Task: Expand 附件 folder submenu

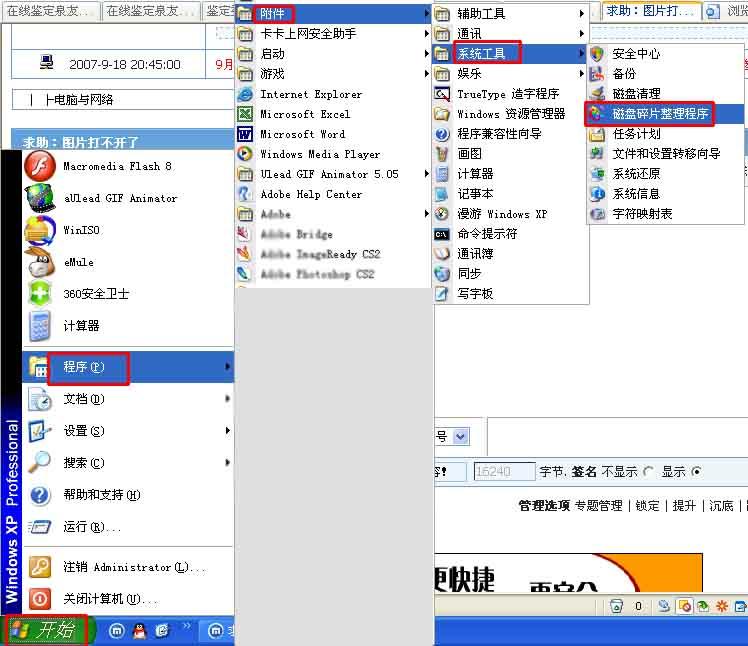Action: point(334,14)
